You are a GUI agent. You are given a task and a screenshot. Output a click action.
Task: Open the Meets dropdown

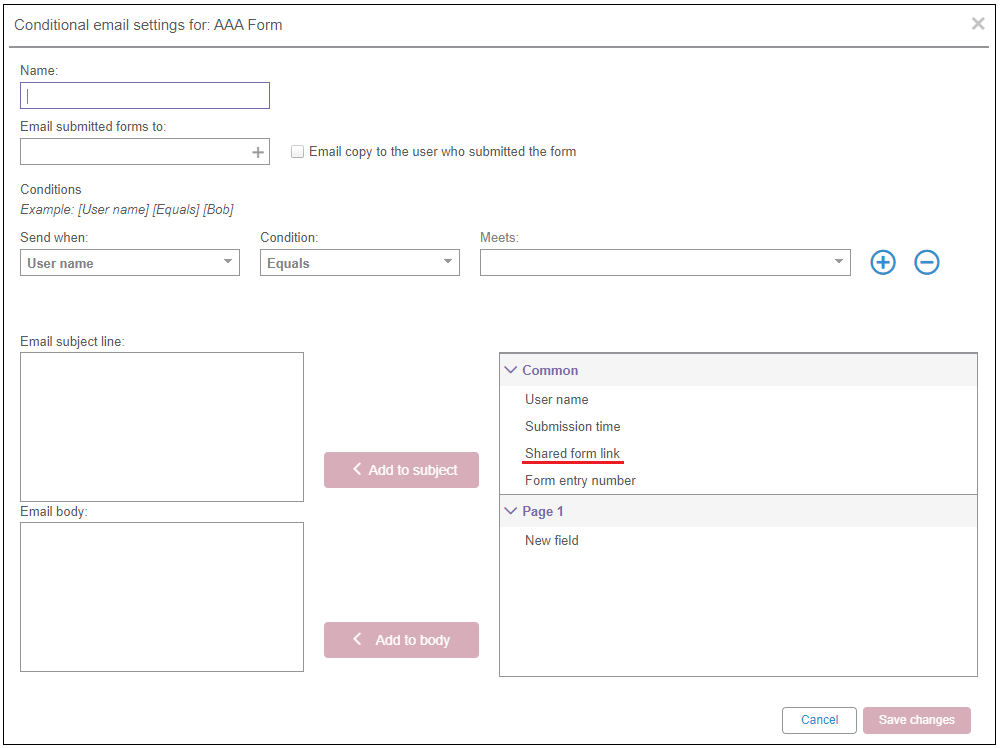click(665, 263)
